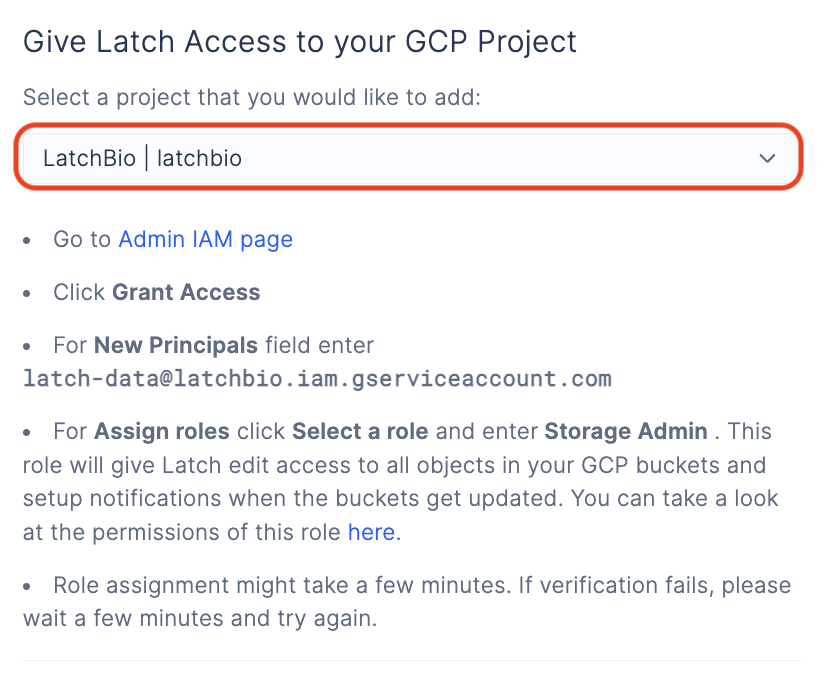Click the 'LatchBio' project name in the selector
The image size is (832, 680).
click(89, 159)
